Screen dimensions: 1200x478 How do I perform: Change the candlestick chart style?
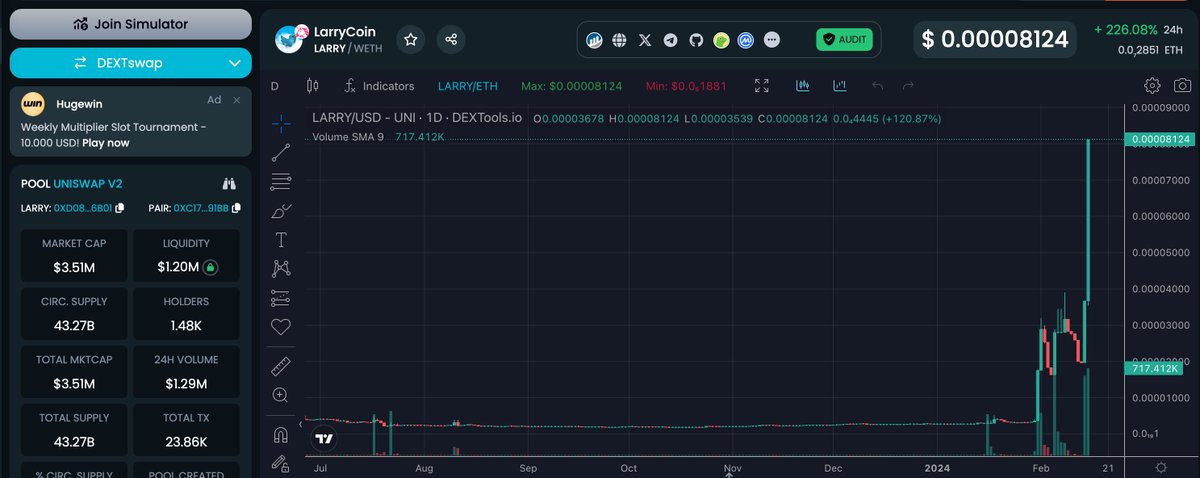click(x=312, y=86)
